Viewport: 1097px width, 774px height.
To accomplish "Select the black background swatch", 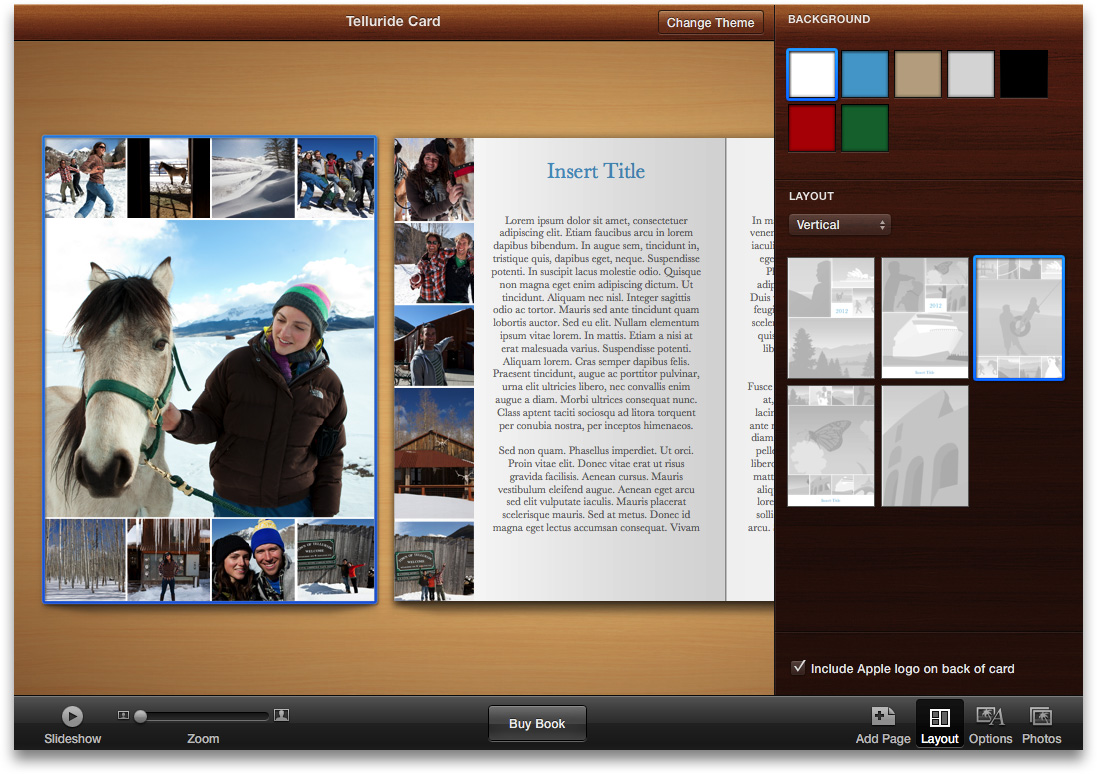I will pyautogui.click(x=1024, y=75).
